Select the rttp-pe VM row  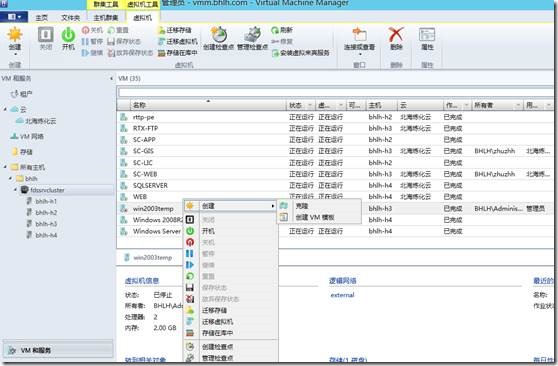[335, 117]
